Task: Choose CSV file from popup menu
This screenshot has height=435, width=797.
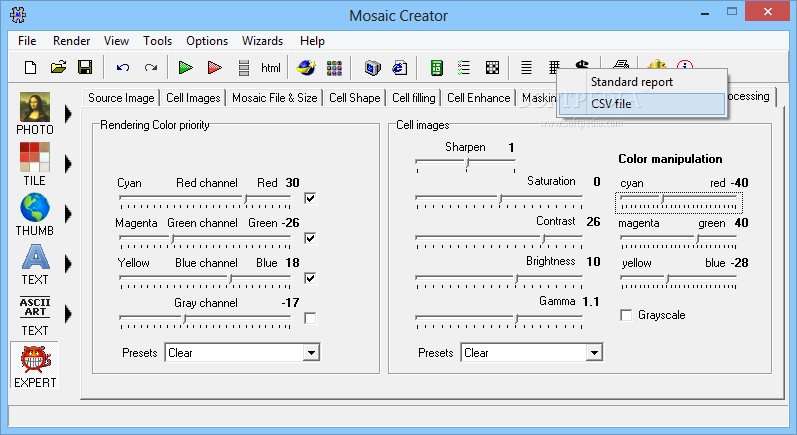Action: click(642, 104)
